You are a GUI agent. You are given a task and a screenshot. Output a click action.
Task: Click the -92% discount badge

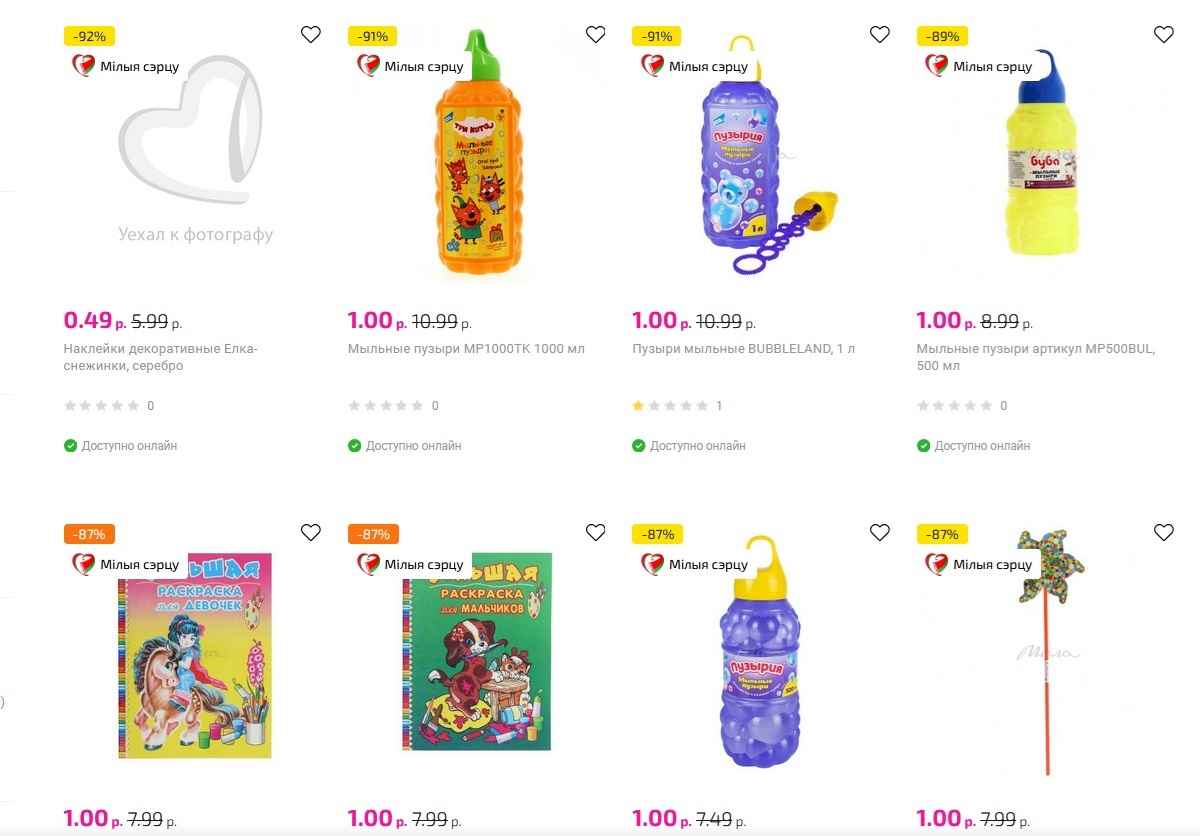click(88, 34)
